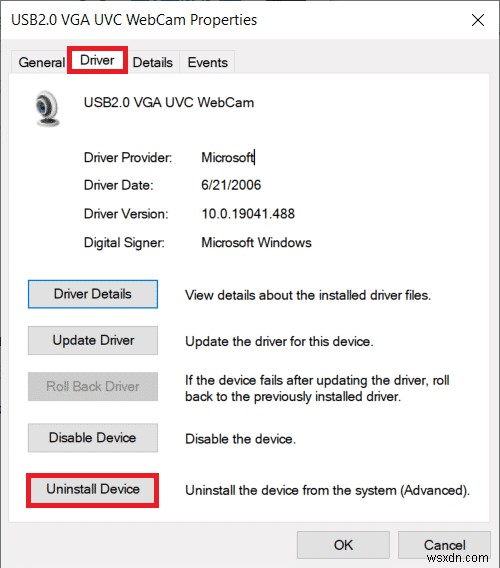
Task: Select the Driver tab
Action: click(x=97, y=60)
